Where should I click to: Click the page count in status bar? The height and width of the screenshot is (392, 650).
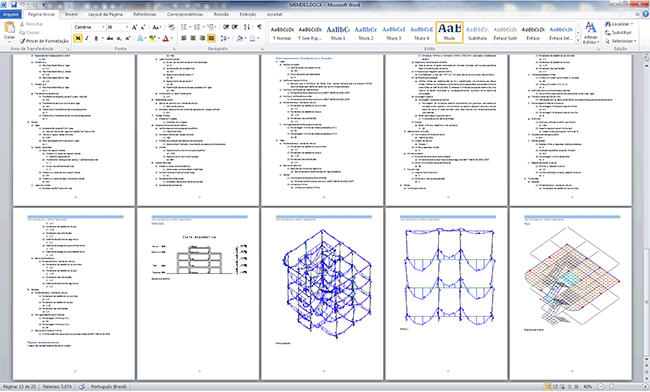[x=19, y=387]
